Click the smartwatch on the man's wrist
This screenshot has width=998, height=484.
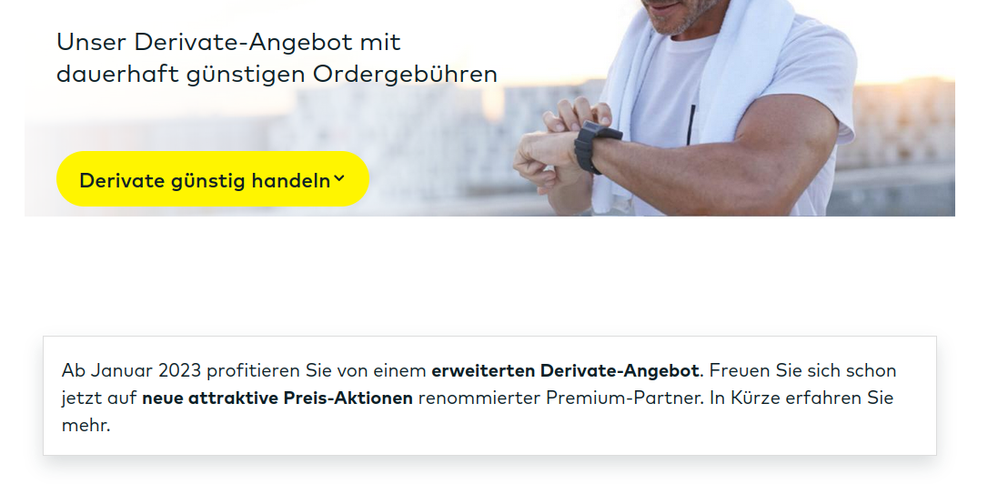pos(596,146)
